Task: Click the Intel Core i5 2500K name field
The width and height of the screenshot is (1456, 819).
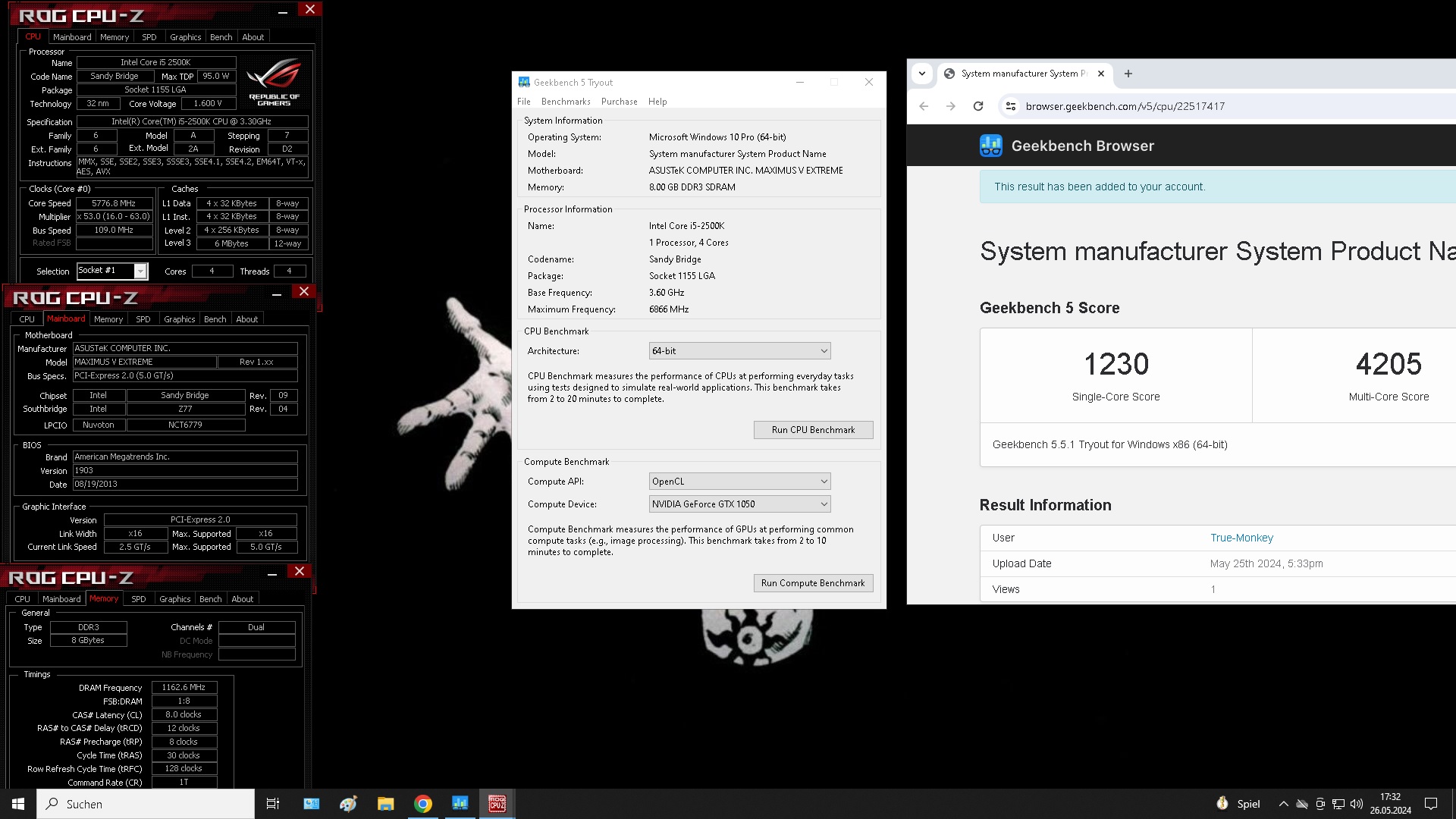Action: (155, 62)
